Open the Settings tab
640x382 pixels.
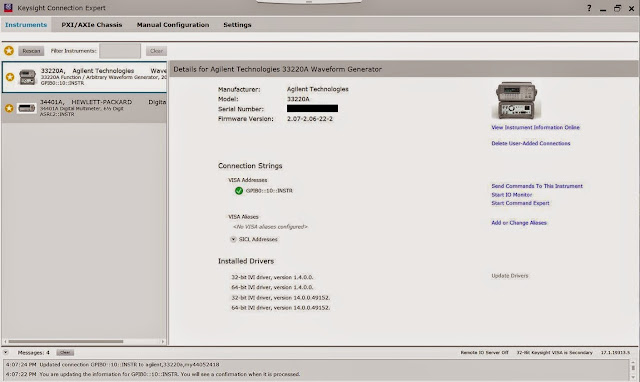pyautogui.click(x=237, y=25)
